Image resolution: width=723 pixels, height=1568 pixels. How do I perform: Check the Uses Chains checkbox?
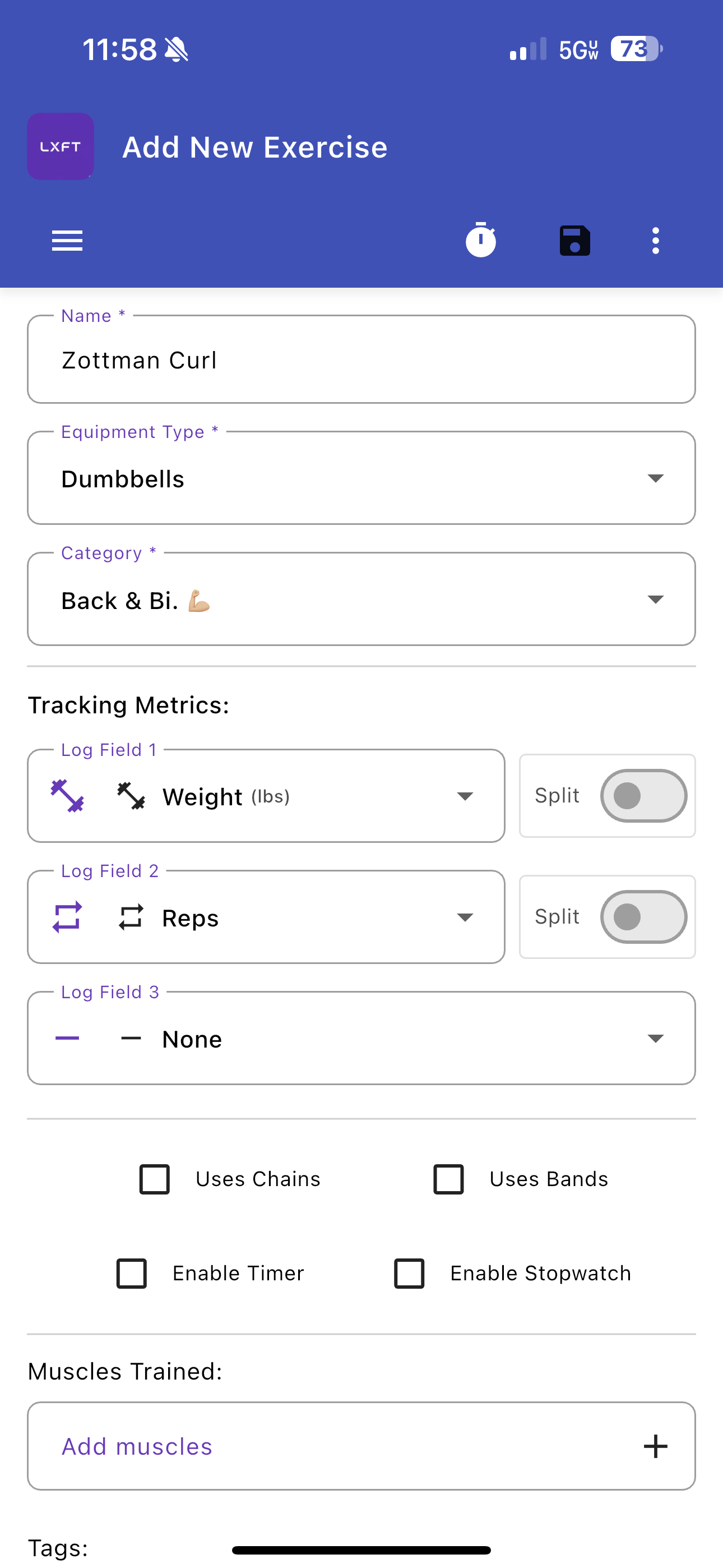coord(155,1179)
